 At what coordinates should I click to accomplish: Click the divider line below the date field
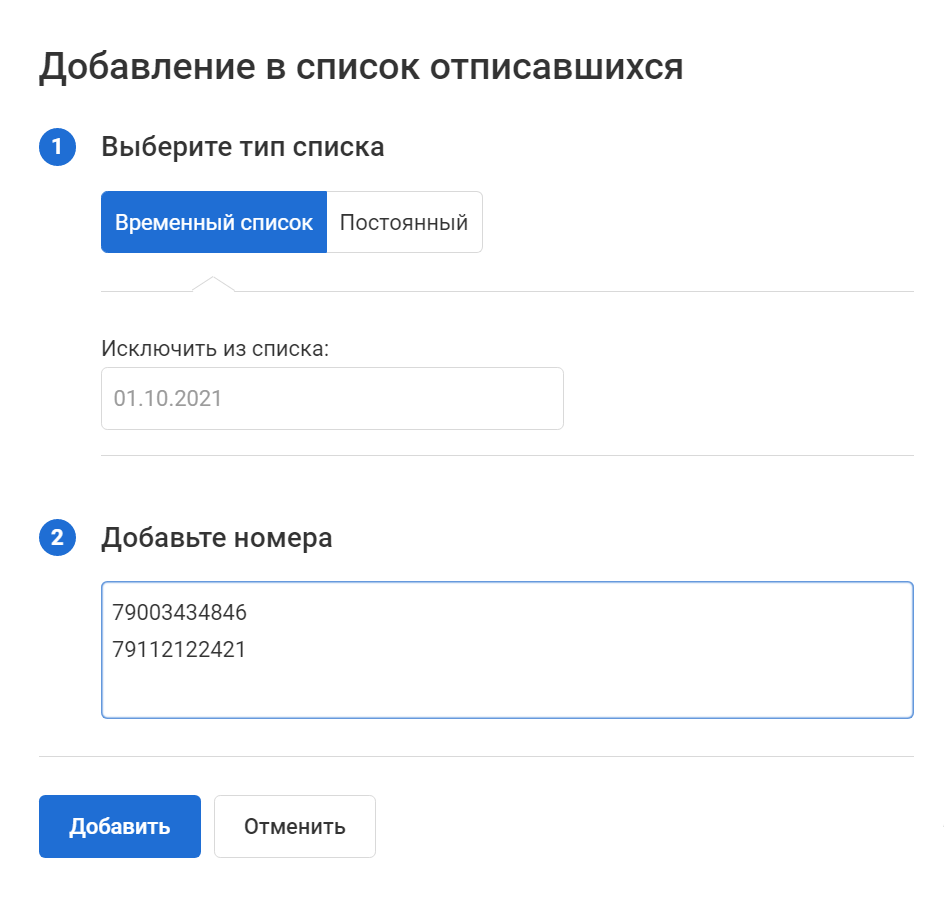point(507,456)
